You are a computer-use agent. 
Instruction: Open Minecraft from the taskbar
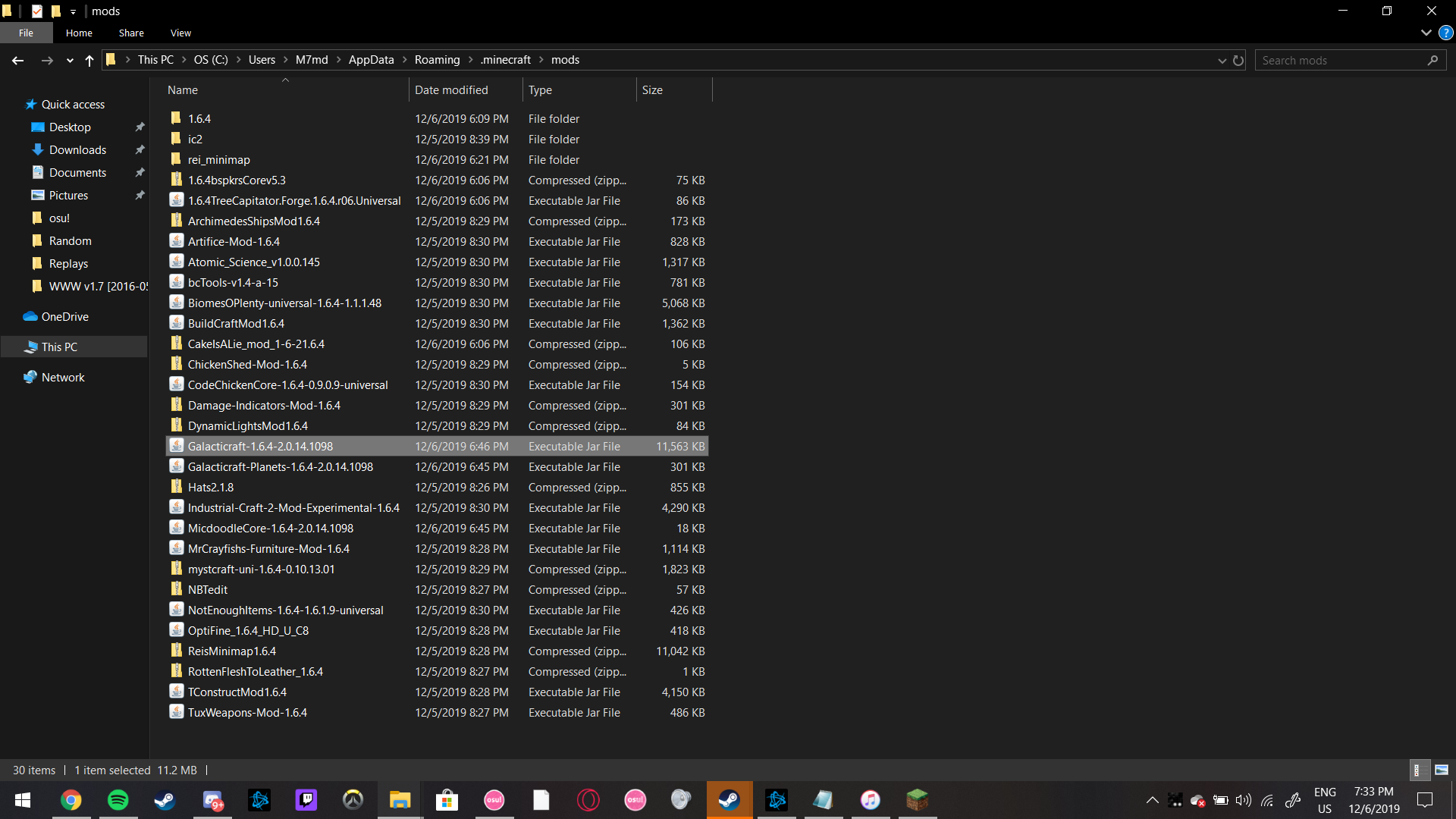click(918, 799)
